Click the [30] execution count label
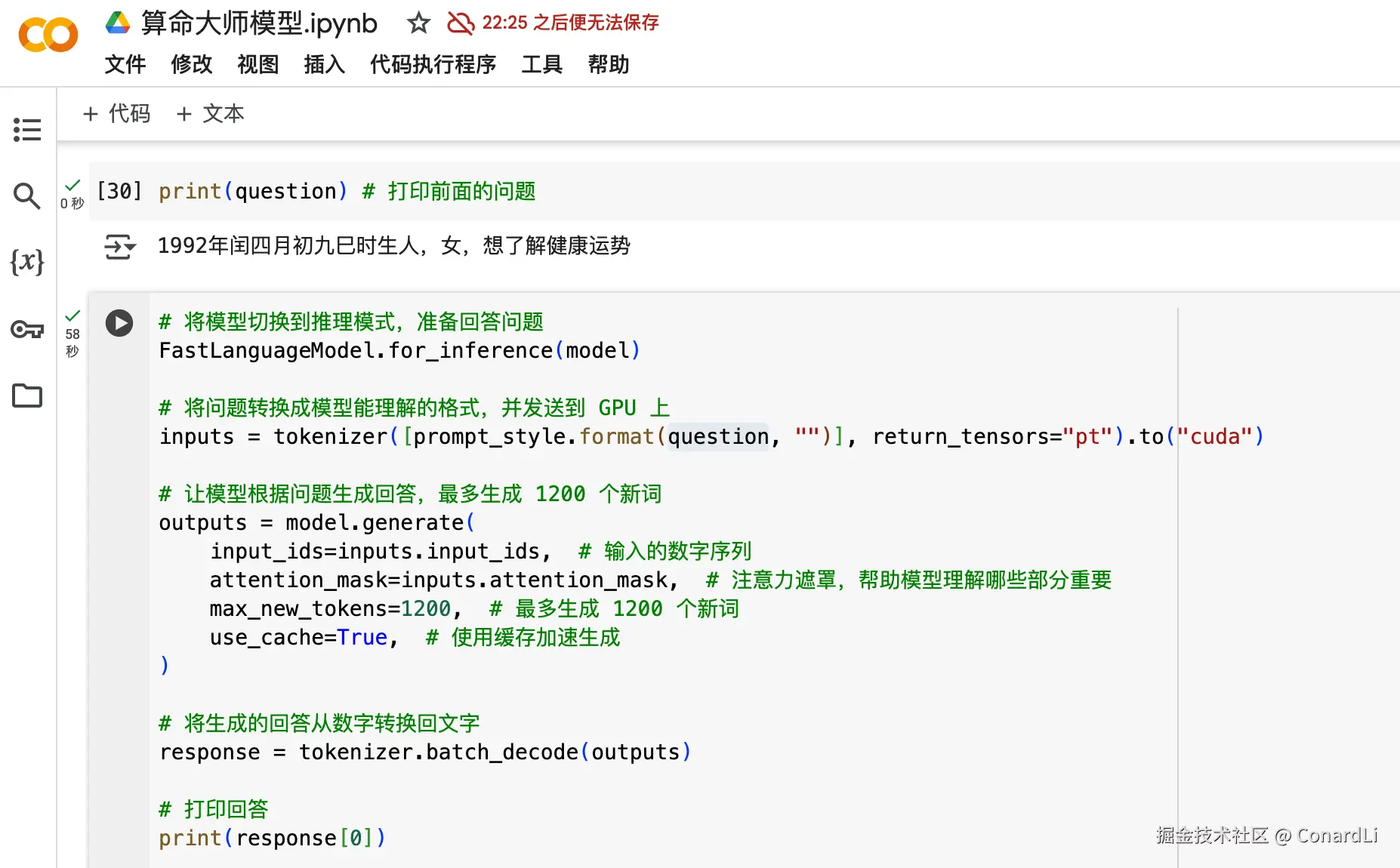 coord(119,191)
